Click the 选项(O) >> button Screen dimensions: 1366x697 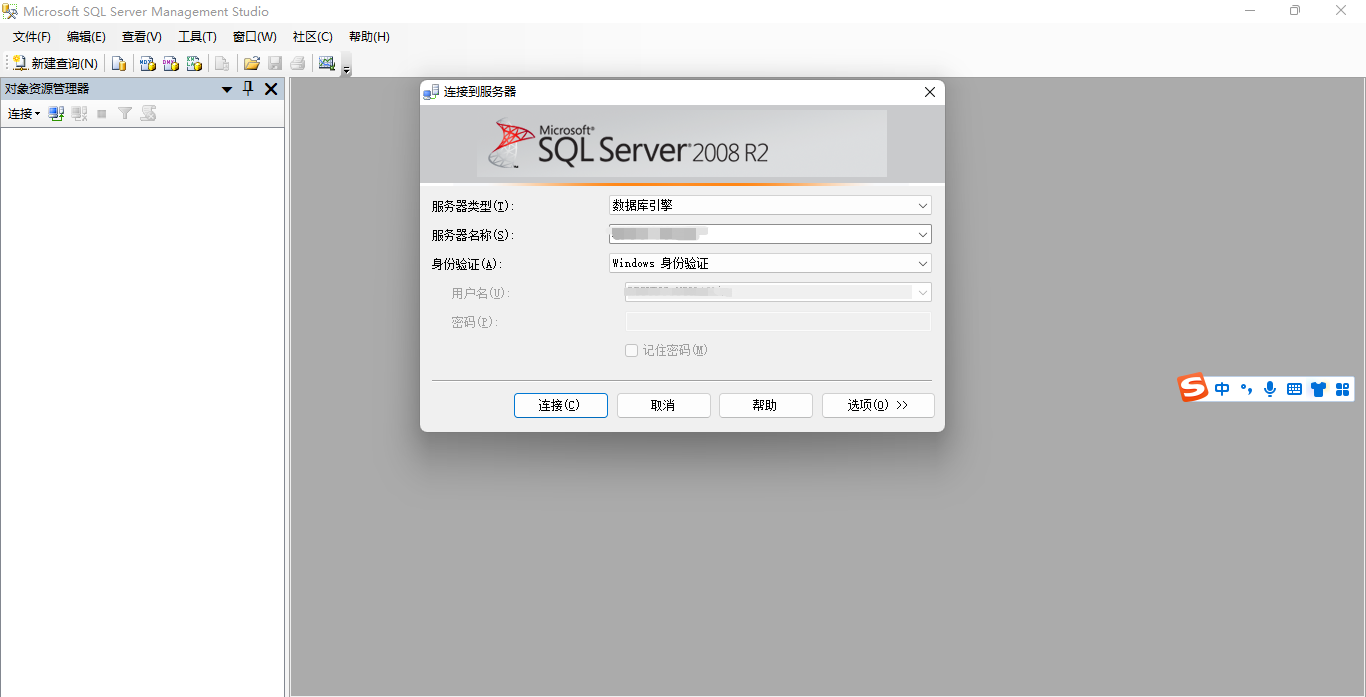(877, 405)
